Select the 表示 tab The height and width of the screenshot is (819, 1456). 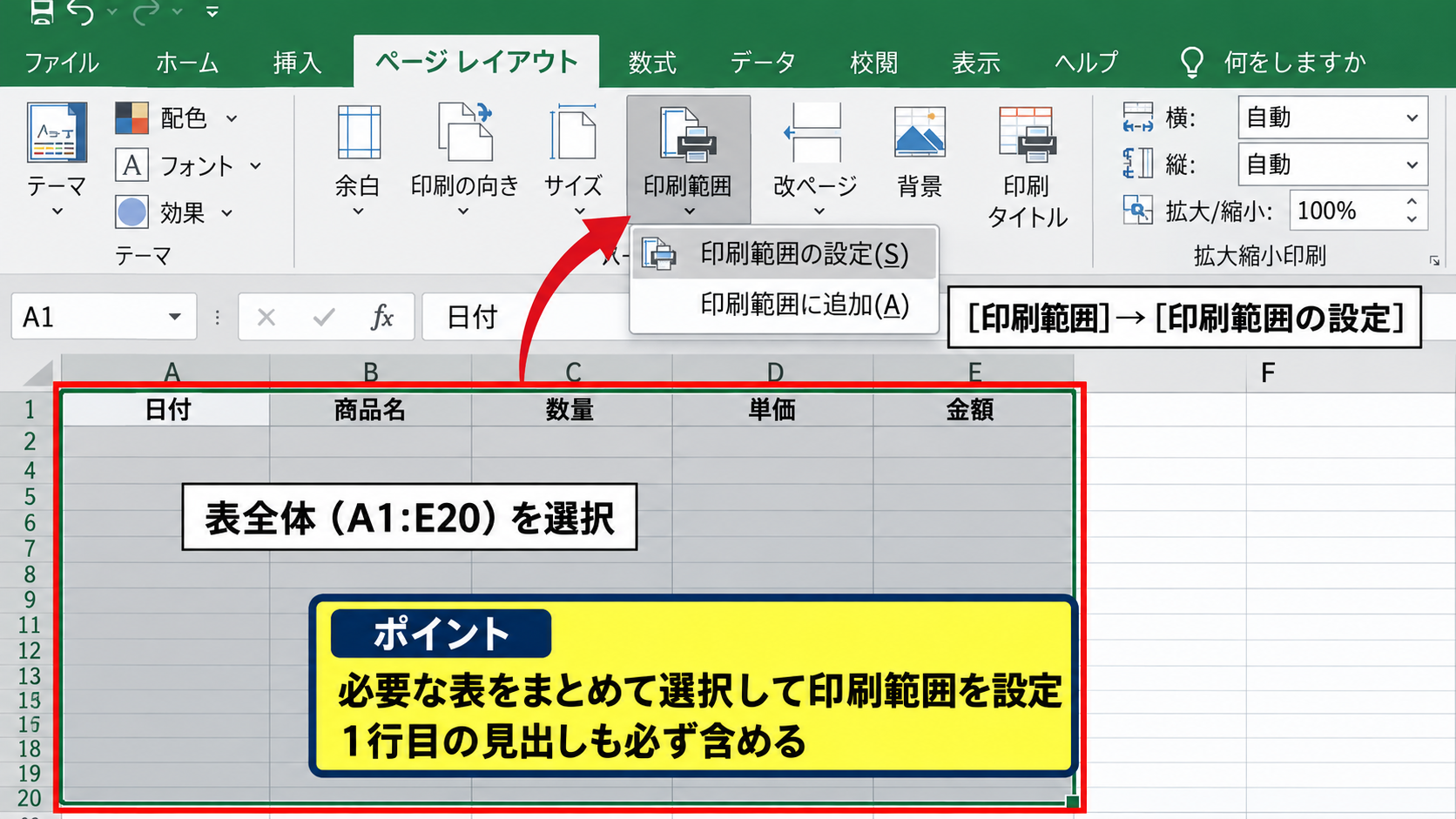(976, 63)
